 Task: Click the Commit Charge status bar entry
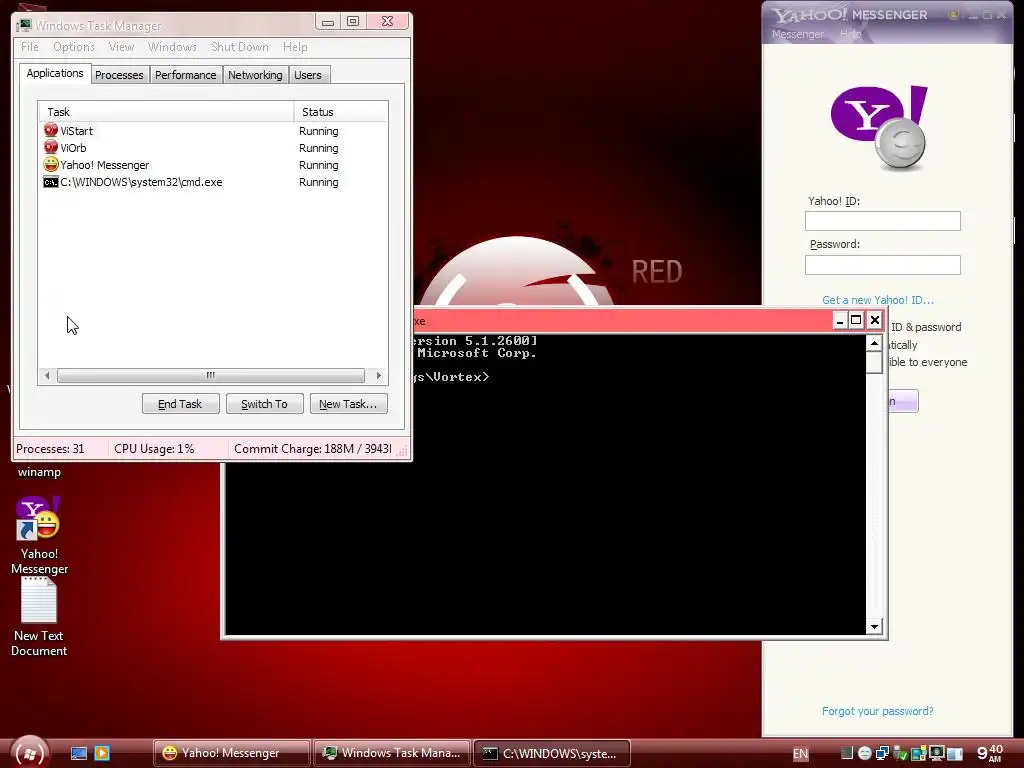coord(313,449)
